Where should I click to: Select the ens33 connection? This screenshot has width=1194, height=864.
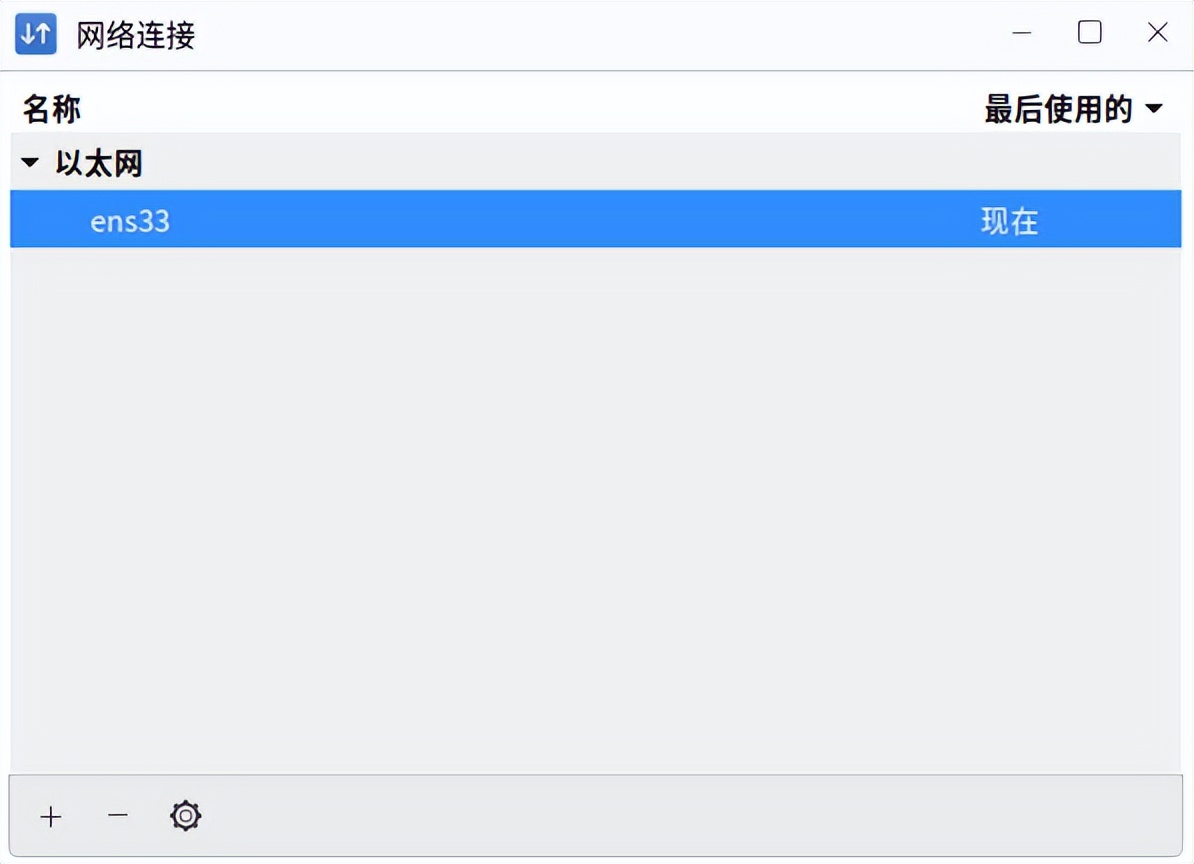click(130, 220)
